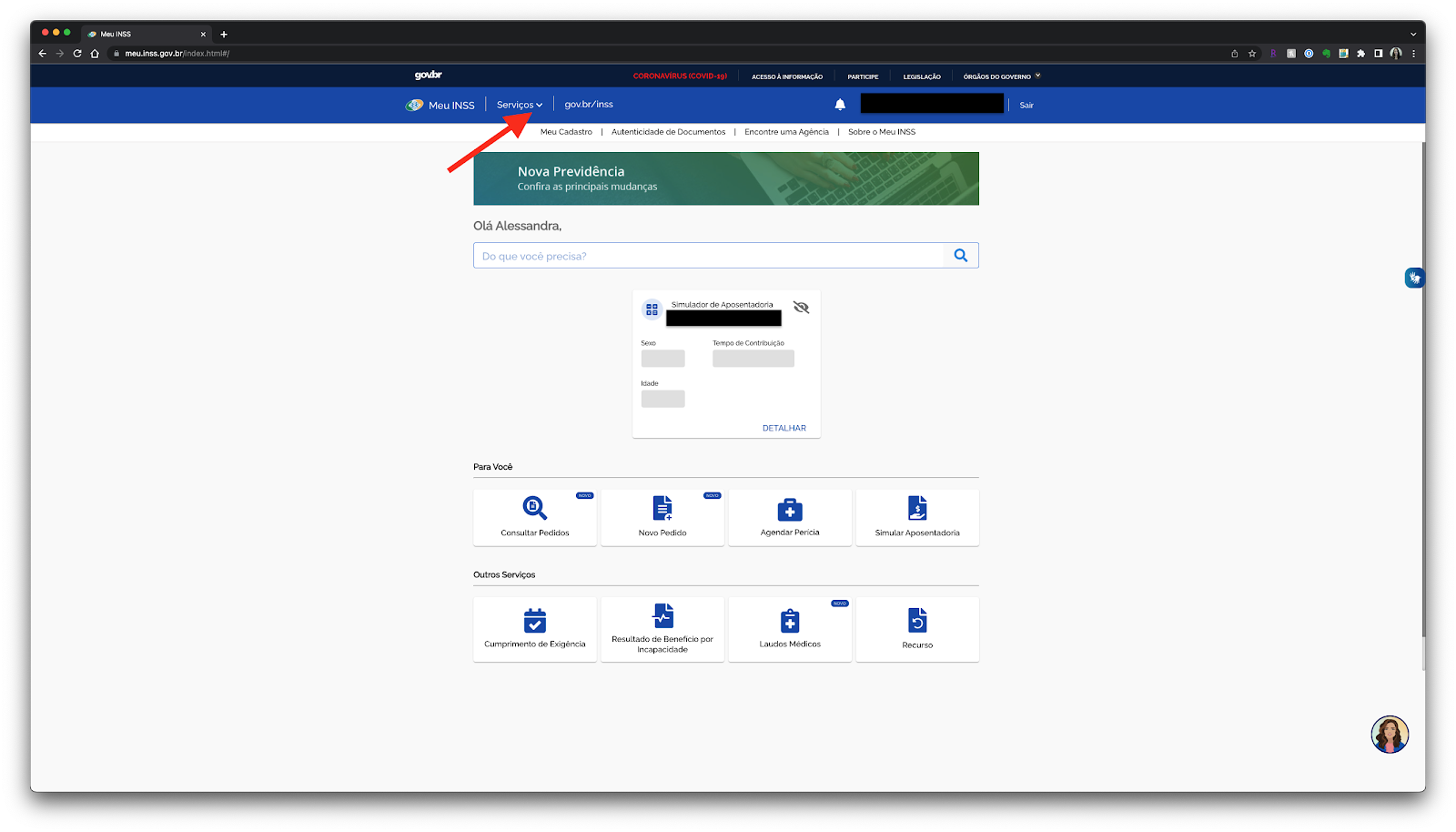Click the address bar URL

(177, 54)
